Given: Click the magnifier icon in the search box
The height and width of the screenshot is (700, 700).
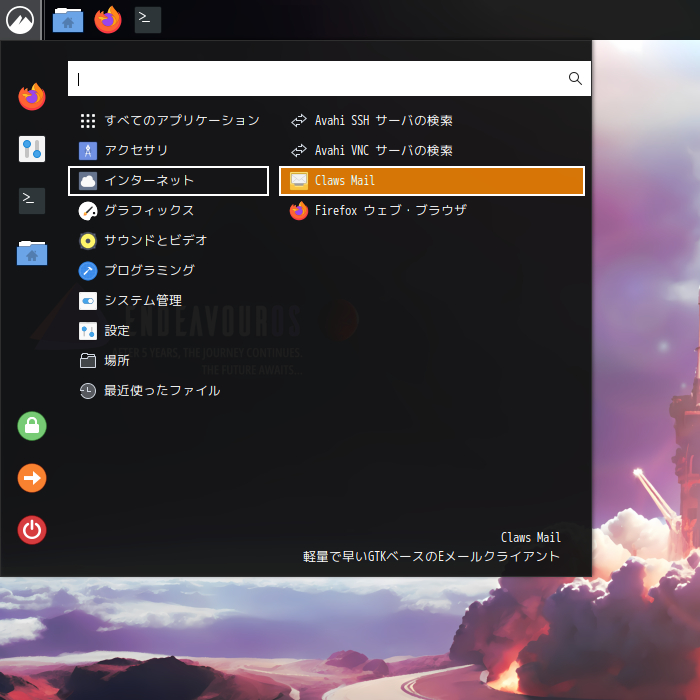Looking at the screenshot, I should coord(575,79).
